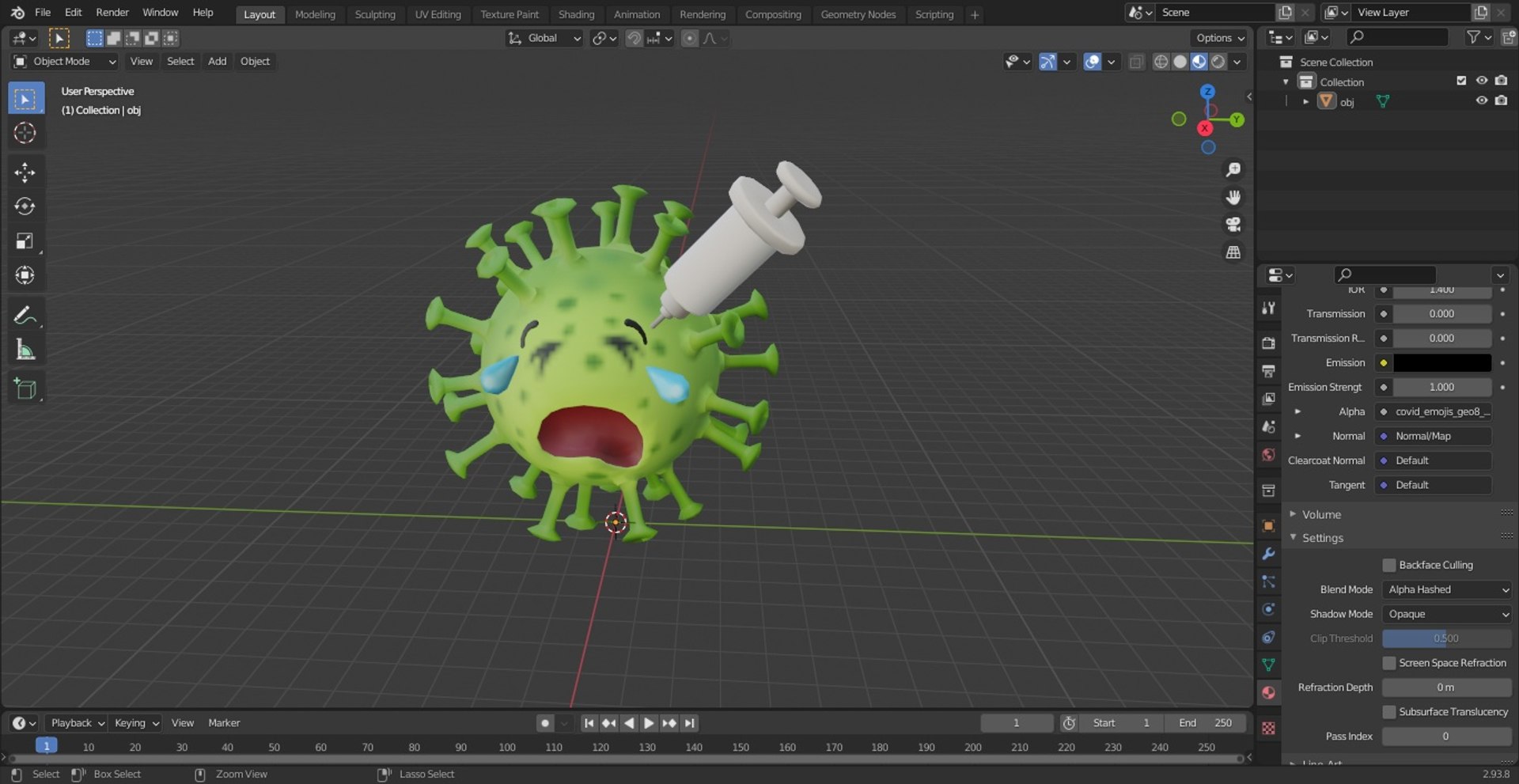Open the Modifiers wrench properties tab
The height and width of the screenshot is (784, 1519).
(1268, 554)
